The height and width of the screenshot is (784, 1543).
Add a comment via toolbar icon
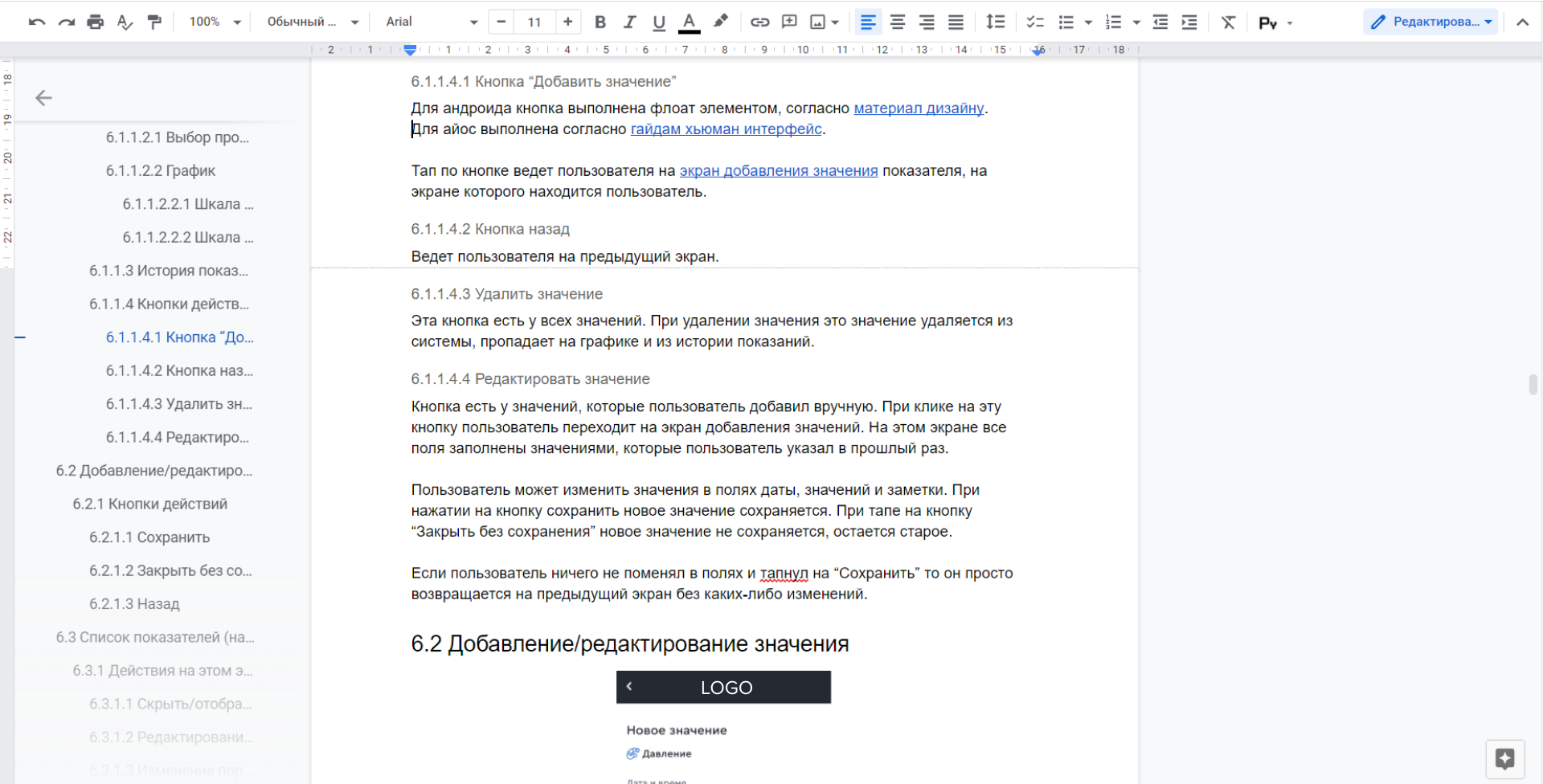pos(789,22)
